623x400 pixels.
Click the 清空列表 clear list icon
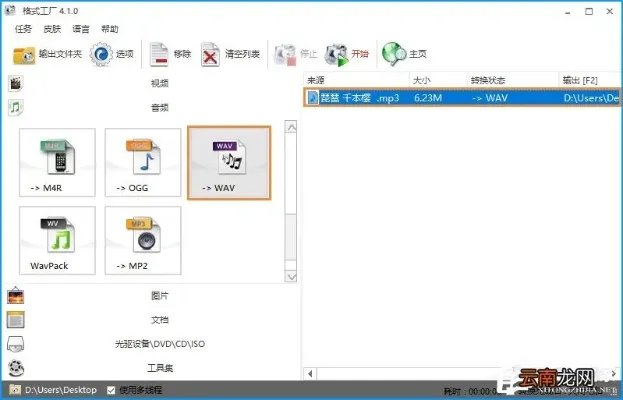coord(210,54)
